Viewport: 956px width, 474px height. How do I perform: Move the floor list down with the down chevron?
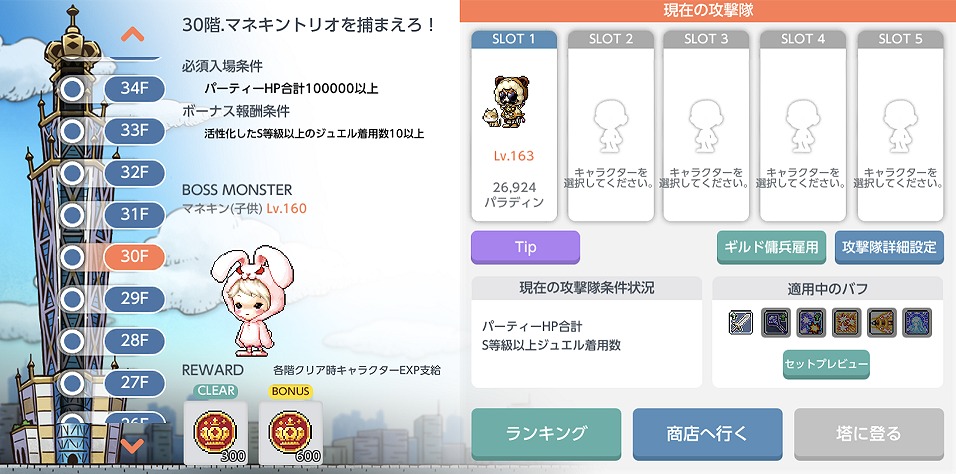click(132, 445)
